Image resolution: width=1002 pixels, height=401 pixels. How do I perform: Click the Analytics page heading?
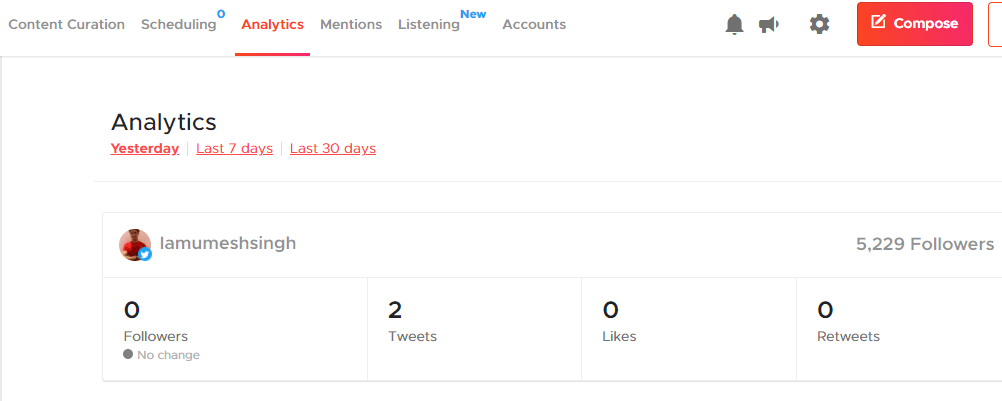click(x=164, y=122)
